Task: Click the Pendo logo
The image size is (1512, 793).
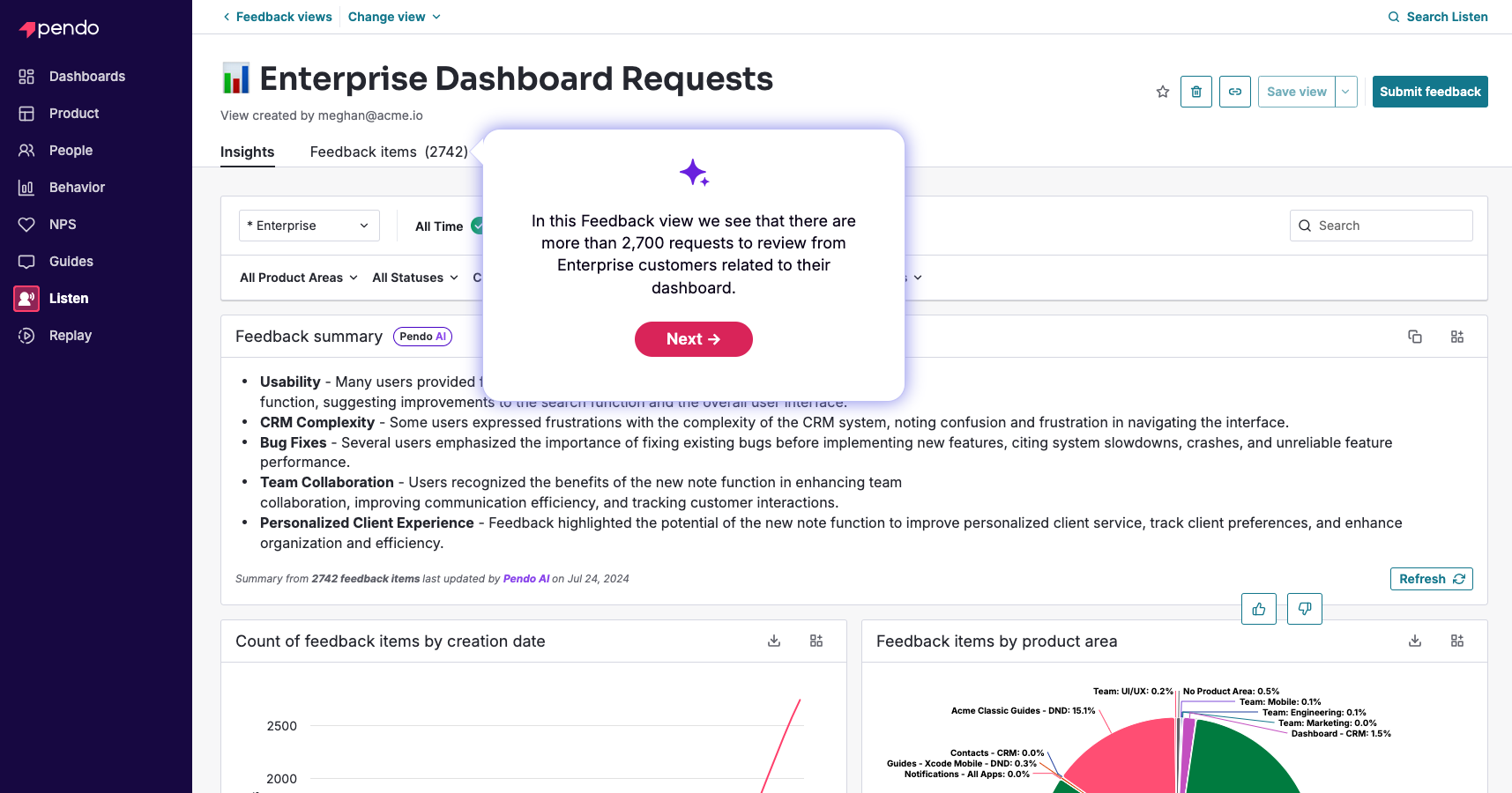Action: tap(59, 28)
